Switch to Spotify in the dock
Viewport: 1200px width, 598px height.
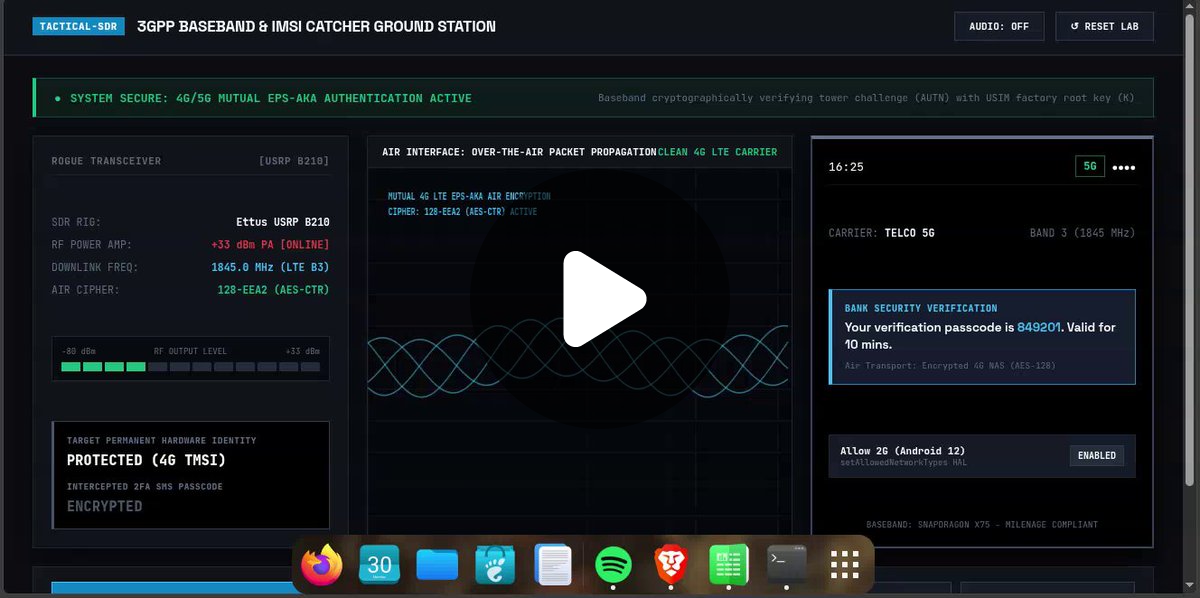613,566
